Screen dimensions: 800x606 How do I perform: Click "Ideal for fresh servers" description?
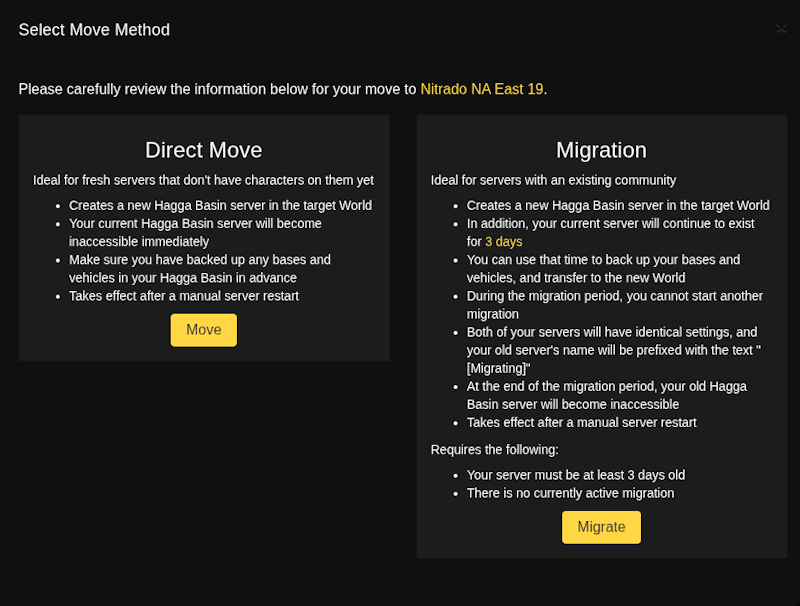tap(203, 180)
